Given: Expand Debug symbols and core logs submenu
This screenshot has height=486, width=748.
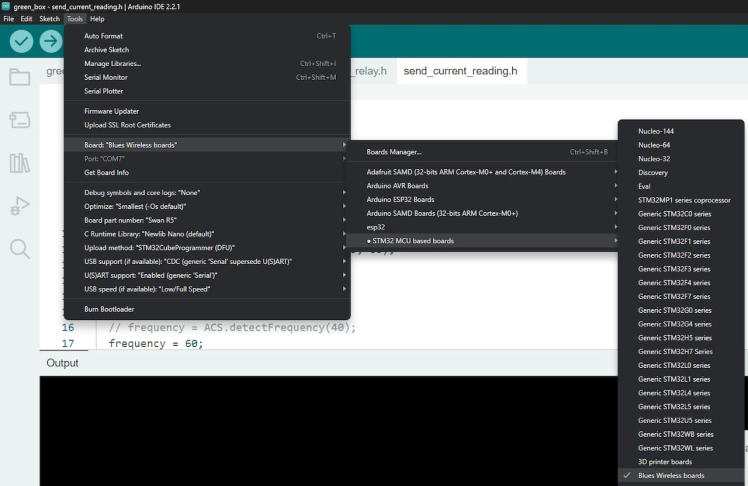Looking at the screenshot, I should [207, 193].
